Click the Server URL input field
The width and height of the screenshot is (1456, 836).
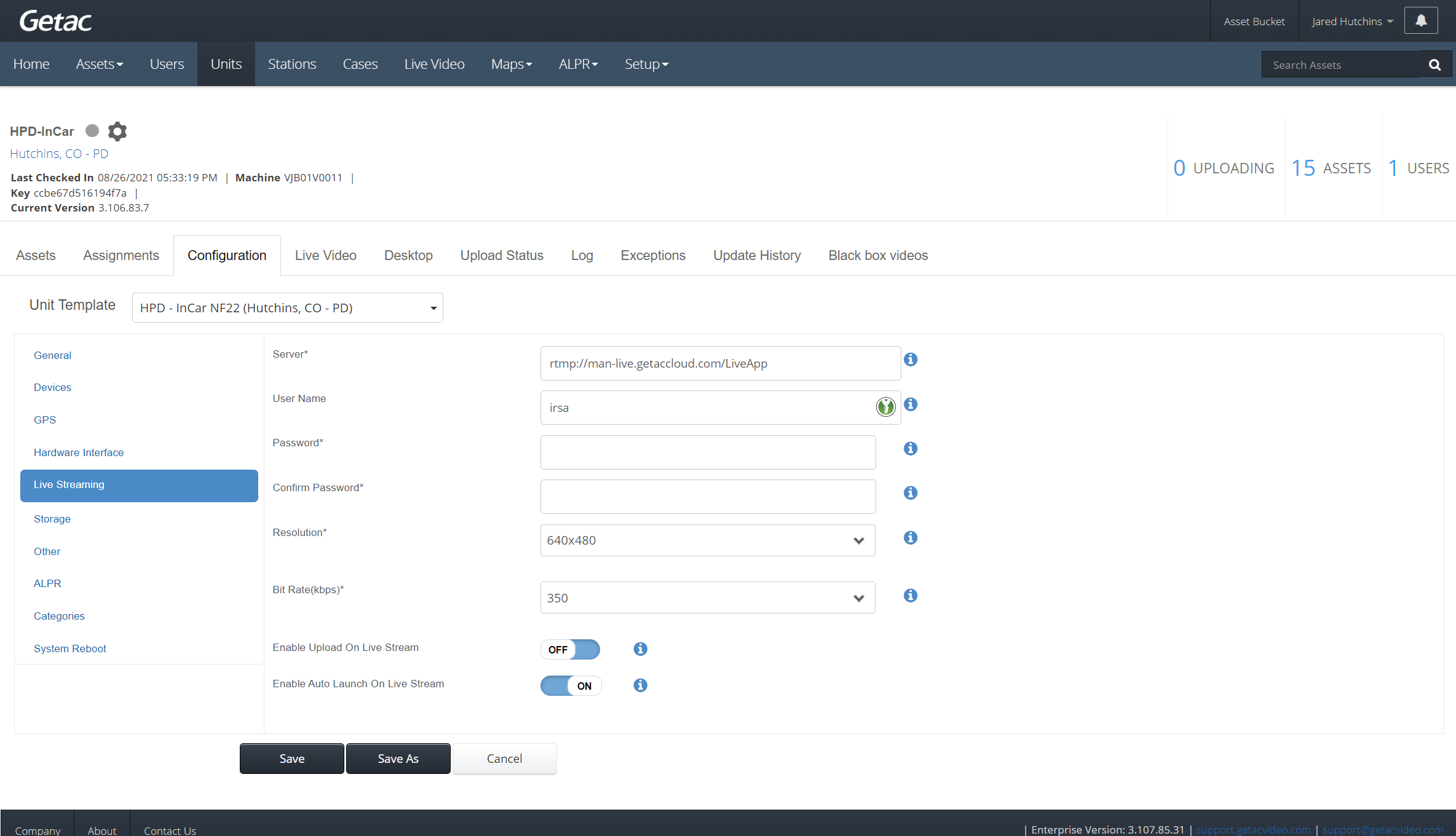click(721, 363)
